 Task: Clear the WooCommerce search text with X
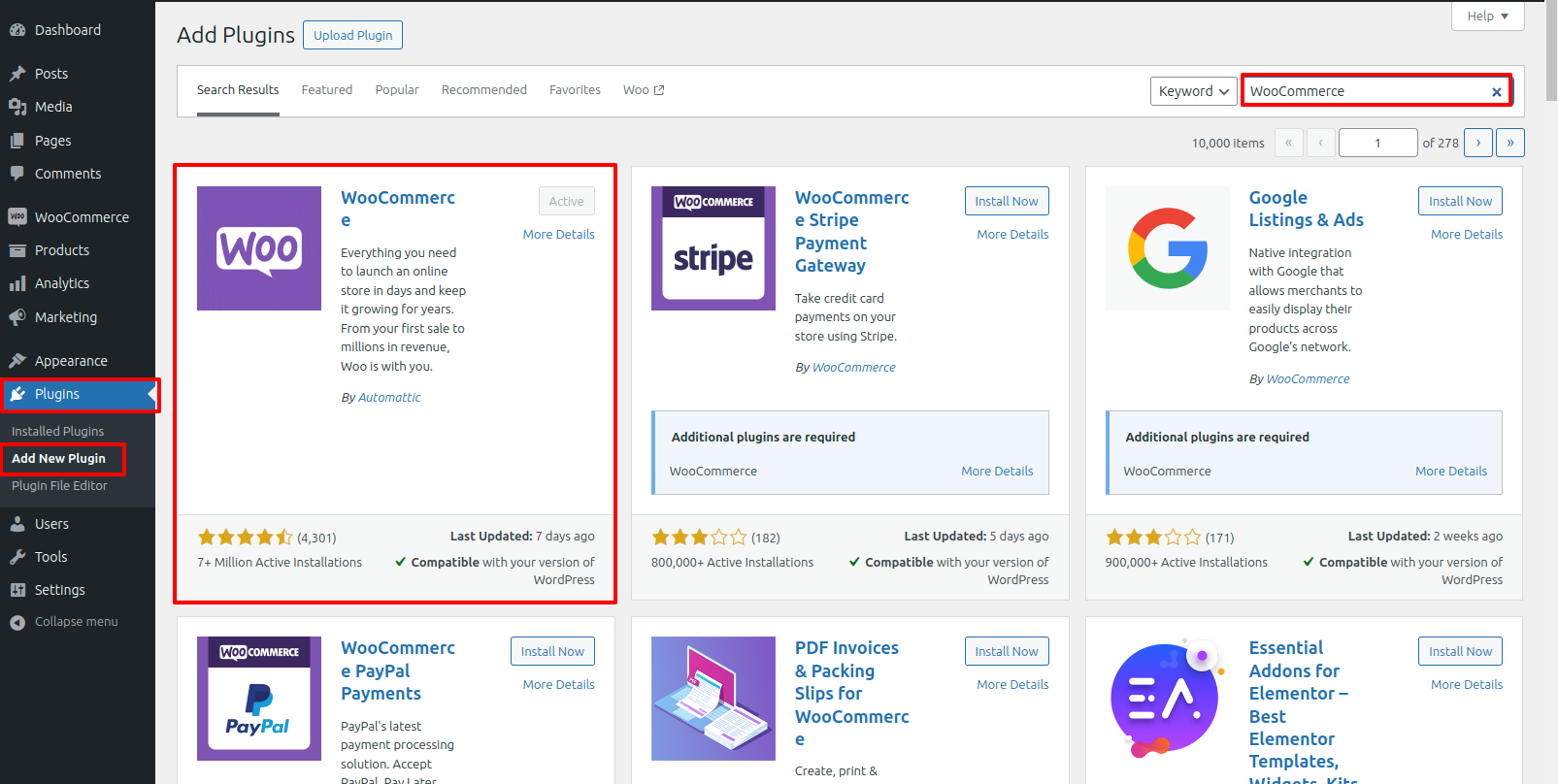(1496, 92)
